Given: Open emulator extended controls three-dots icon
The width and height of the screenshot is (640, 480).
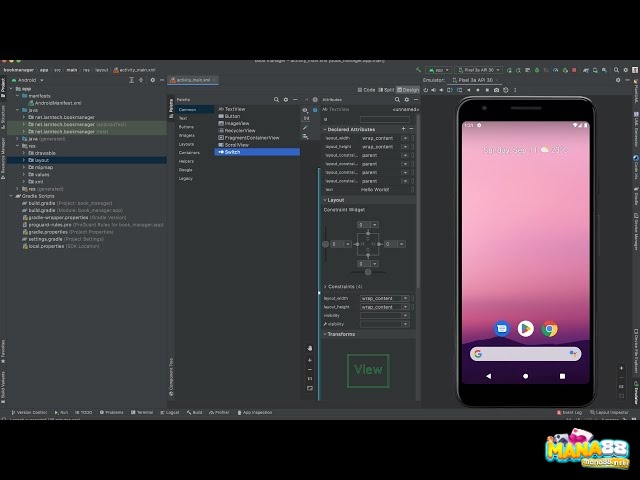Looking at the screenshot, I should (515, 90).
